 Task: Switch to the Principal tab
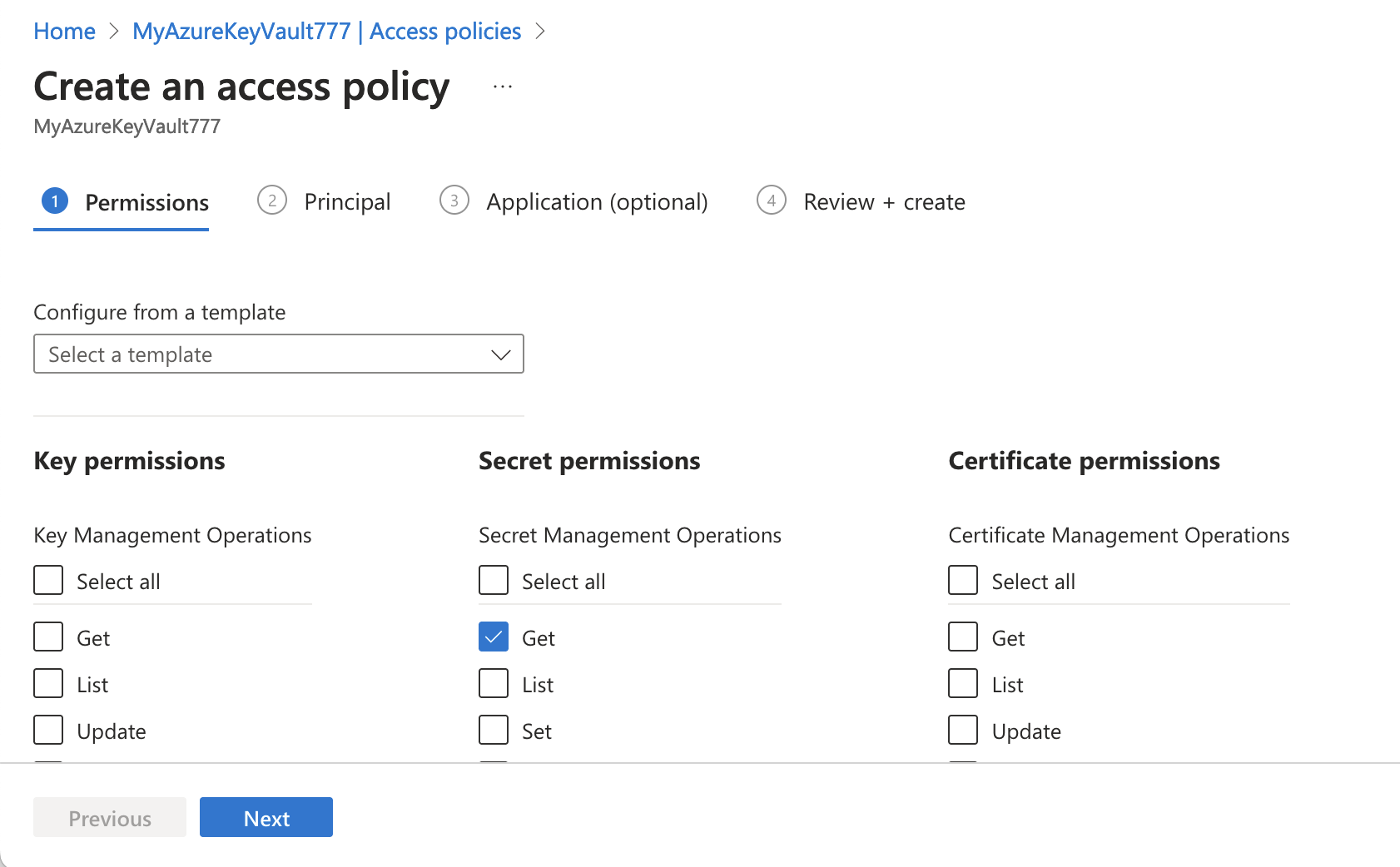coord(347,202)
